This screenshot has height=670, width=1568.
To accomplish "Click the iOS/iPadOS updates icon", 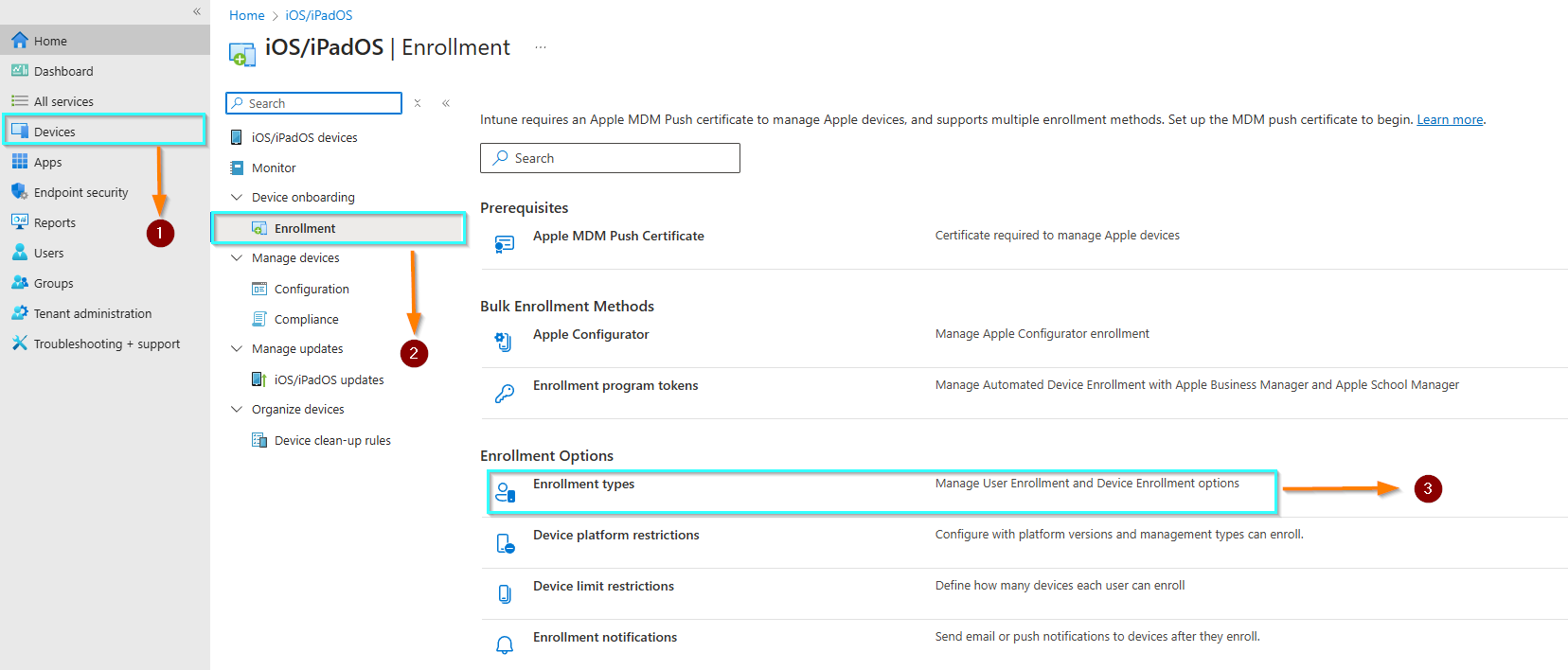I will (x=259, y=379).
